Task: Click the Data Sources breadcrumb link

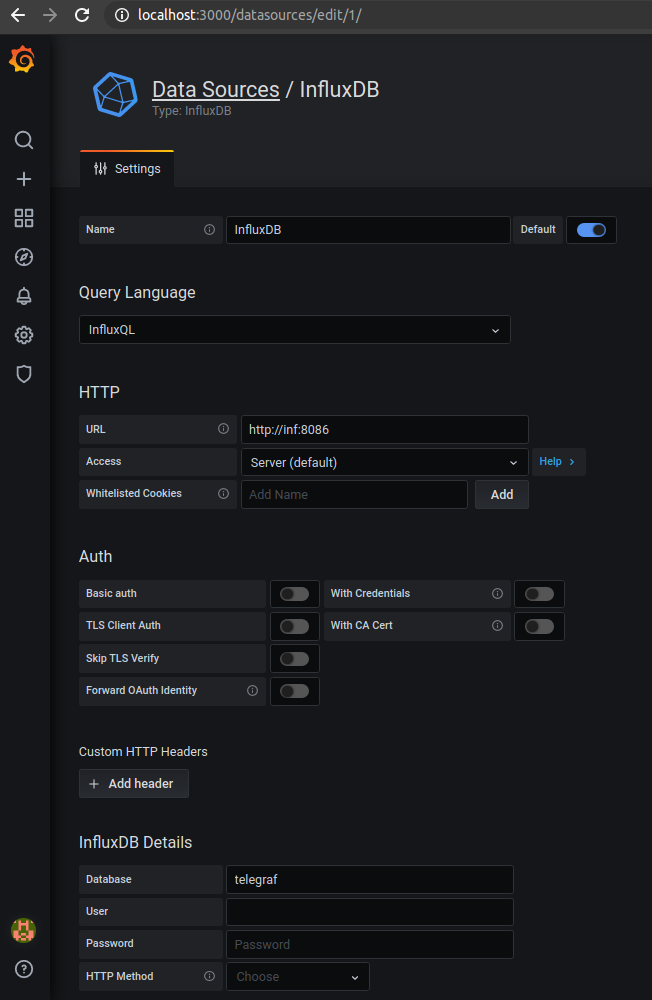Action: (216, 89)
